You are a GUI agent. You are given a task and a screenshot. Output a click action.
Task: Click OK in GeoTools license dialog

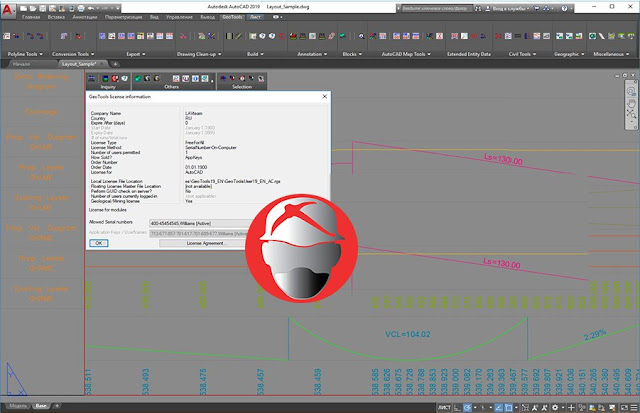(98, 243)
